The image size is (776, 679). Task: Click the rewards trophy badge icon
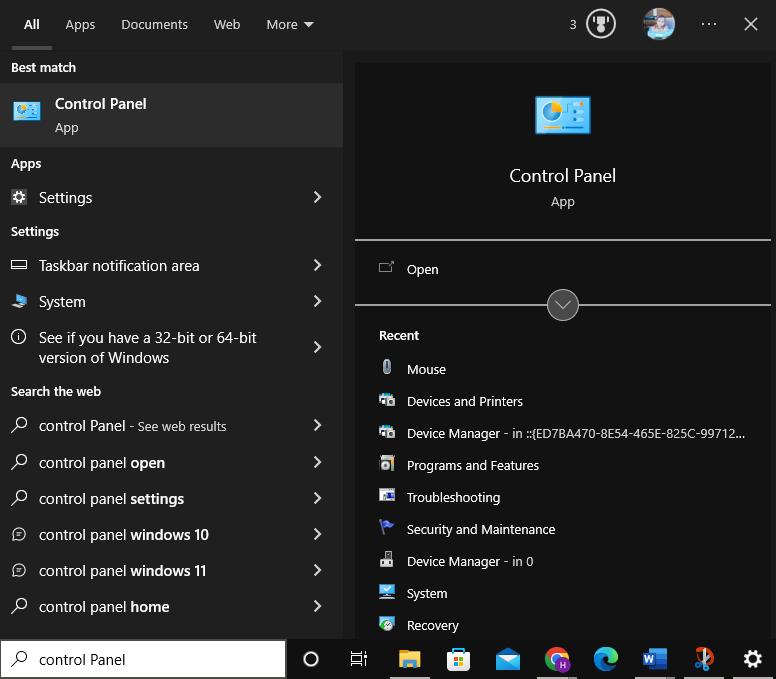[601, 24]
